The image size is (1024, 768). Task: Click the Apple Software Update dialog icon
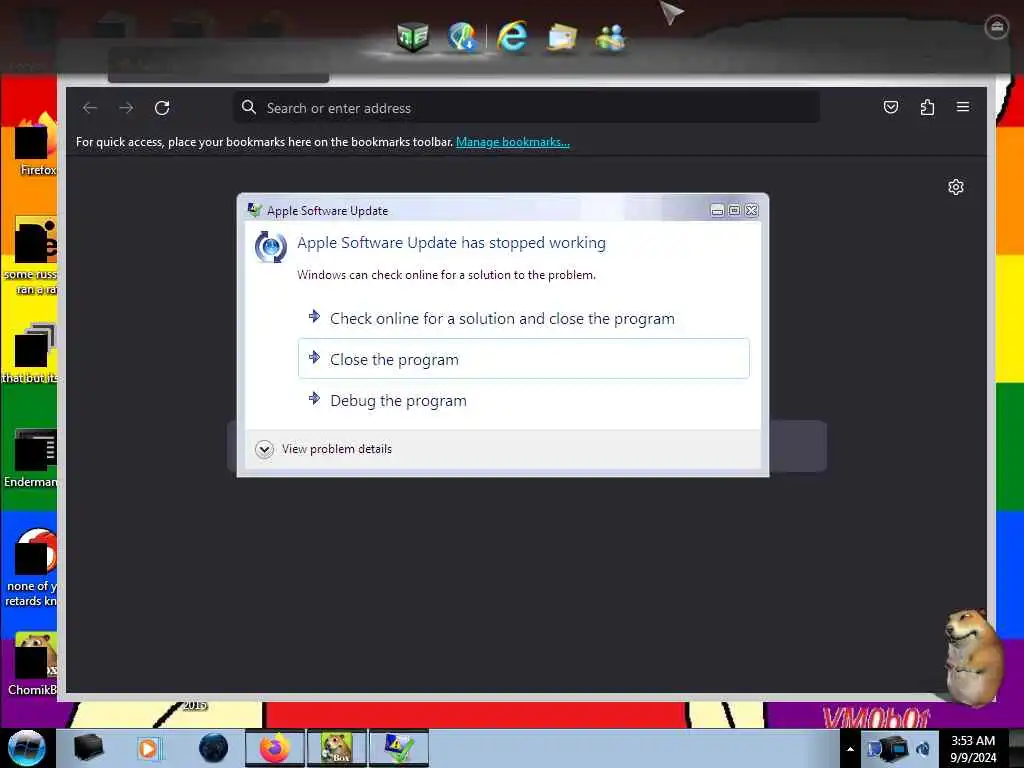point(254,210)
